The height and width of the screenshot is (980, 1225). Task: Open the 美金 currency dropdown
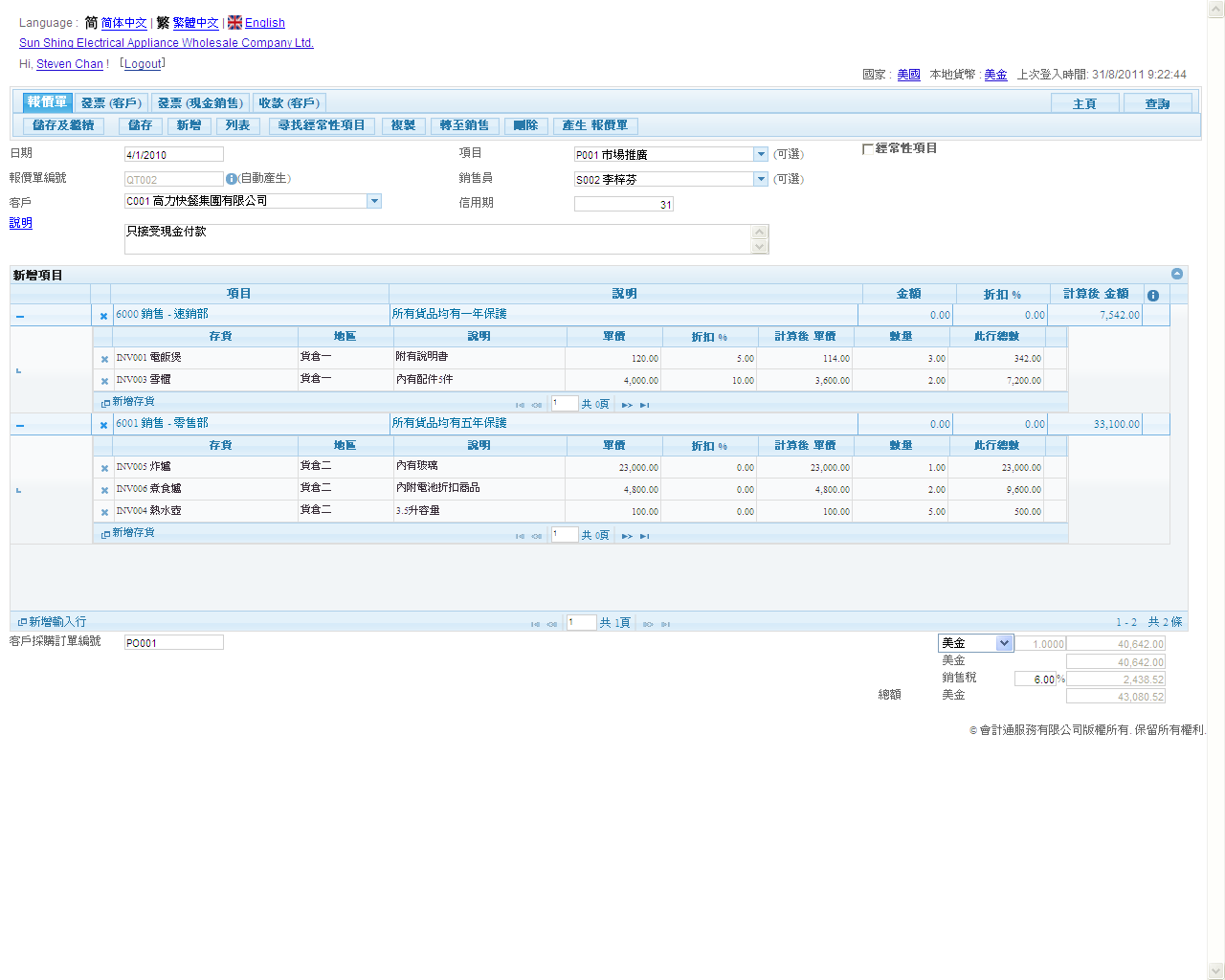click(1004, 643)
